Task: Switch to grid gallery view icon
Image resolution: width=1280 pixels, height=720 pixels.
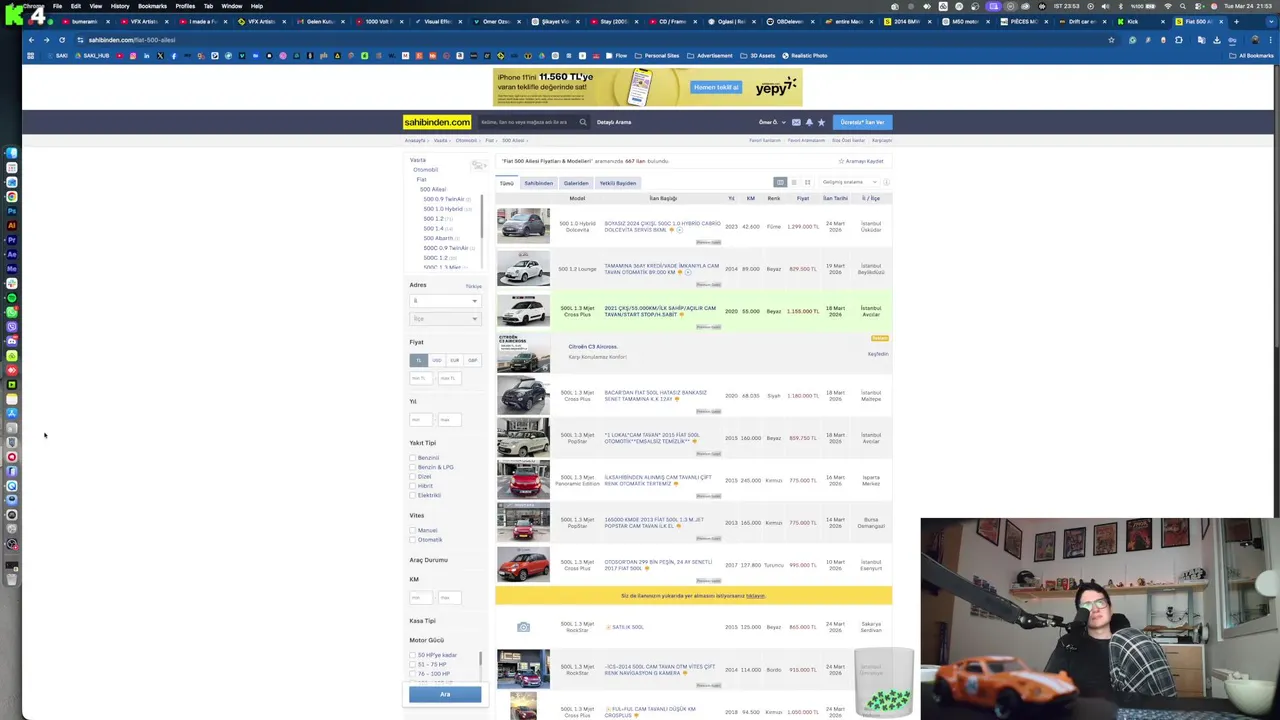Action: pyautogui.click(x=807, y=182)
